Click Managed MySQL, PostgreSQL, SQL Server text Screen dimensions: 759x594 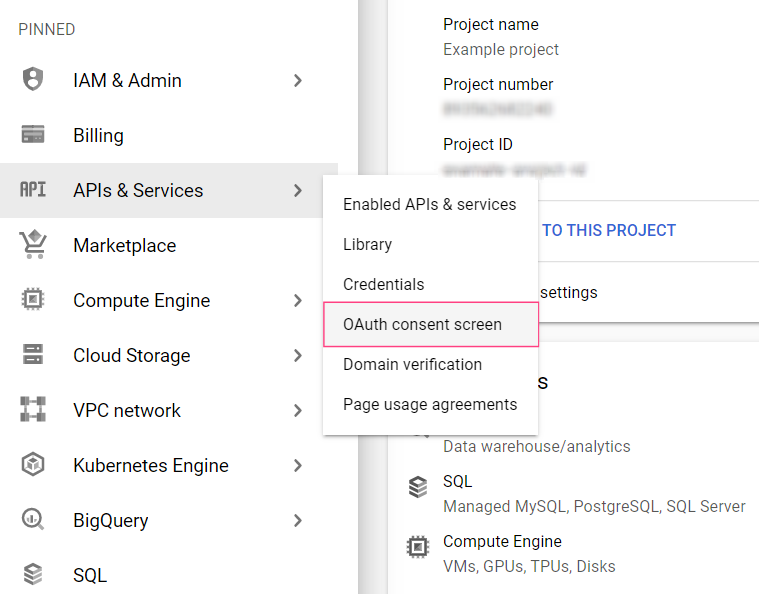click(x=594, y=506)
